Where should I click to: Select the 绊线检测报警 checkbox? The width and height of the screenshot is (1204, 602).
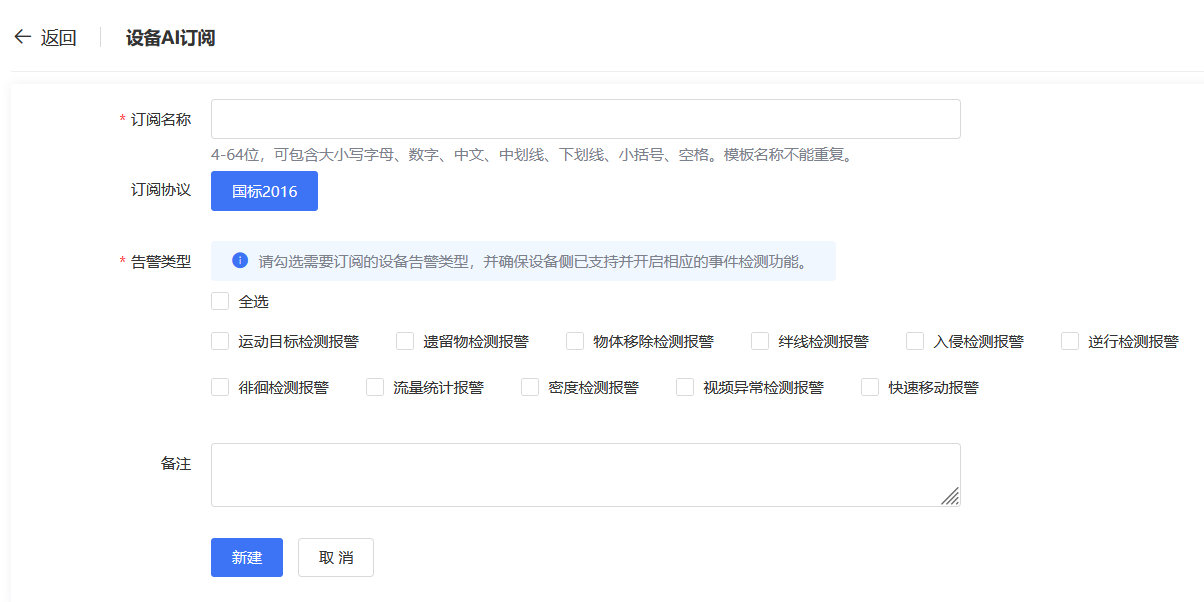(x=760, y=341)
